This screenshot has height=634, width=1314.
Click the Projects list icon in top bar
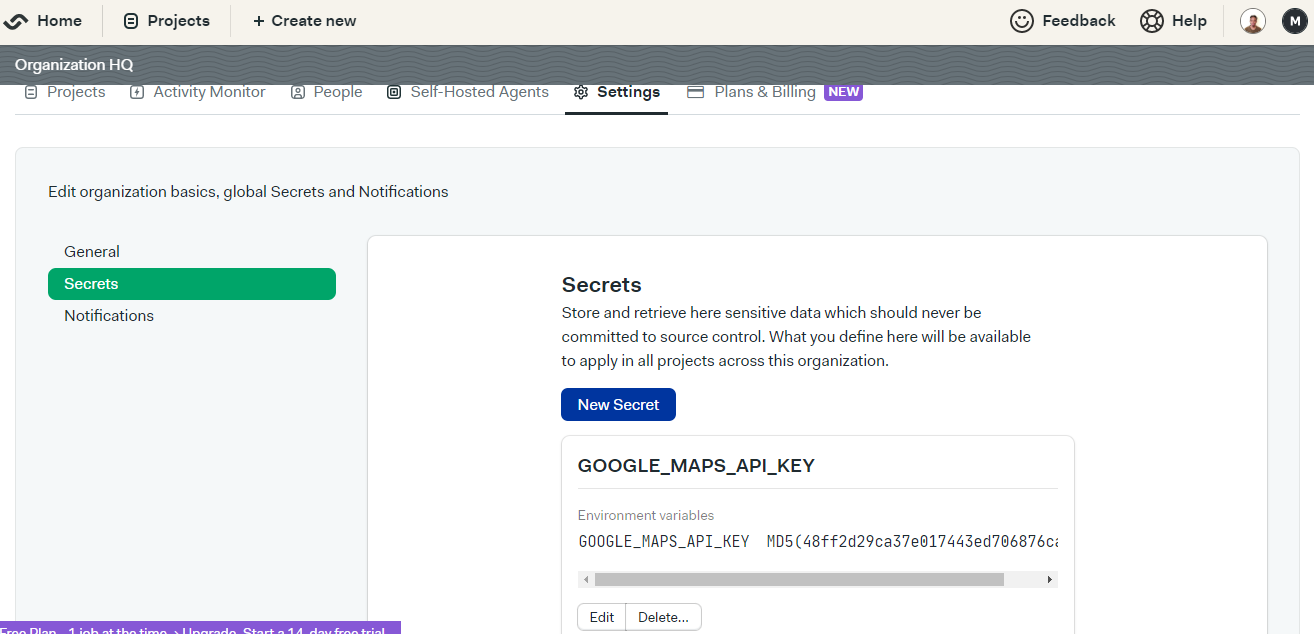(x=131, y=20)
